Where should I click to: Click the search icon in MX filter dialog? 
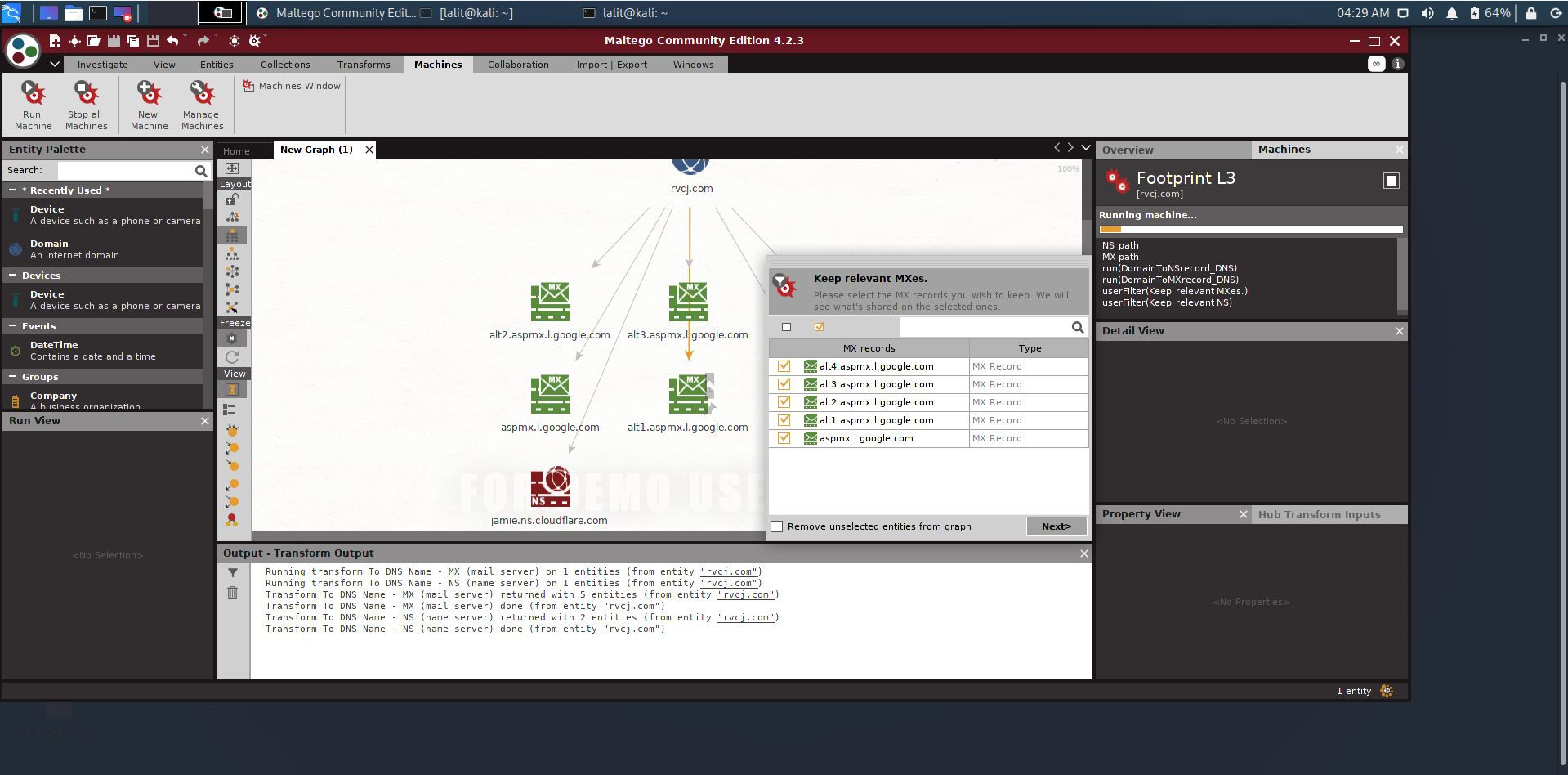[1078, 327]
